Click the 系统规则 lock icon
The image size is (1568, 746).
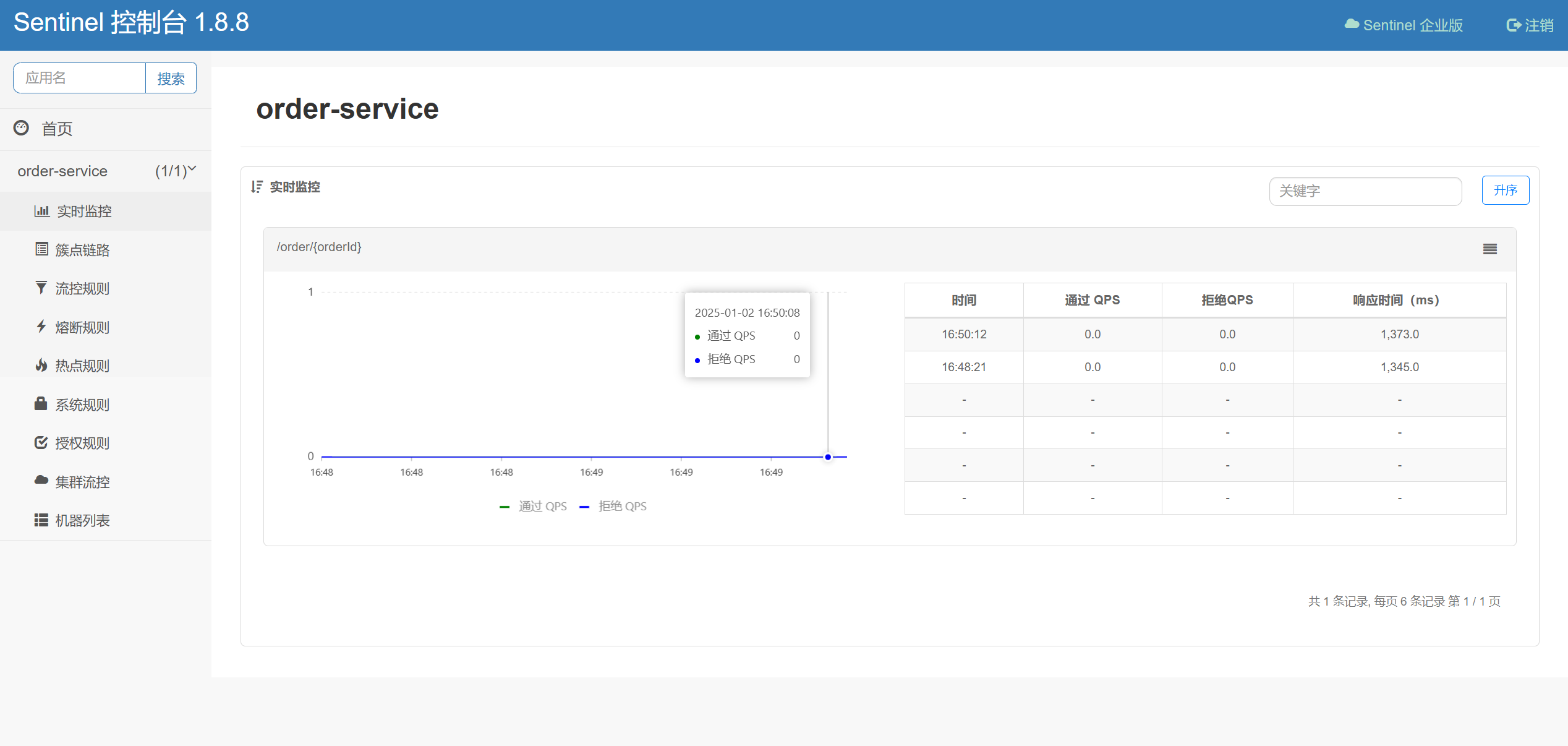click(x=41, y=404)
